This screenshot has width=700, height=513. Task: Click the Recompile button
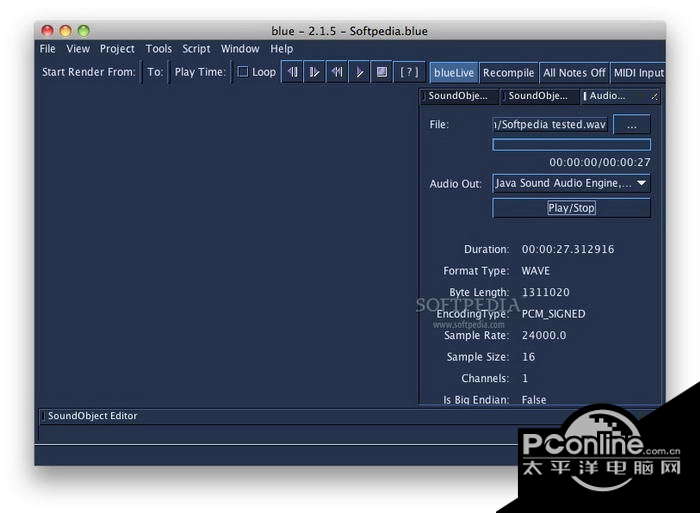tap(508, 73)
